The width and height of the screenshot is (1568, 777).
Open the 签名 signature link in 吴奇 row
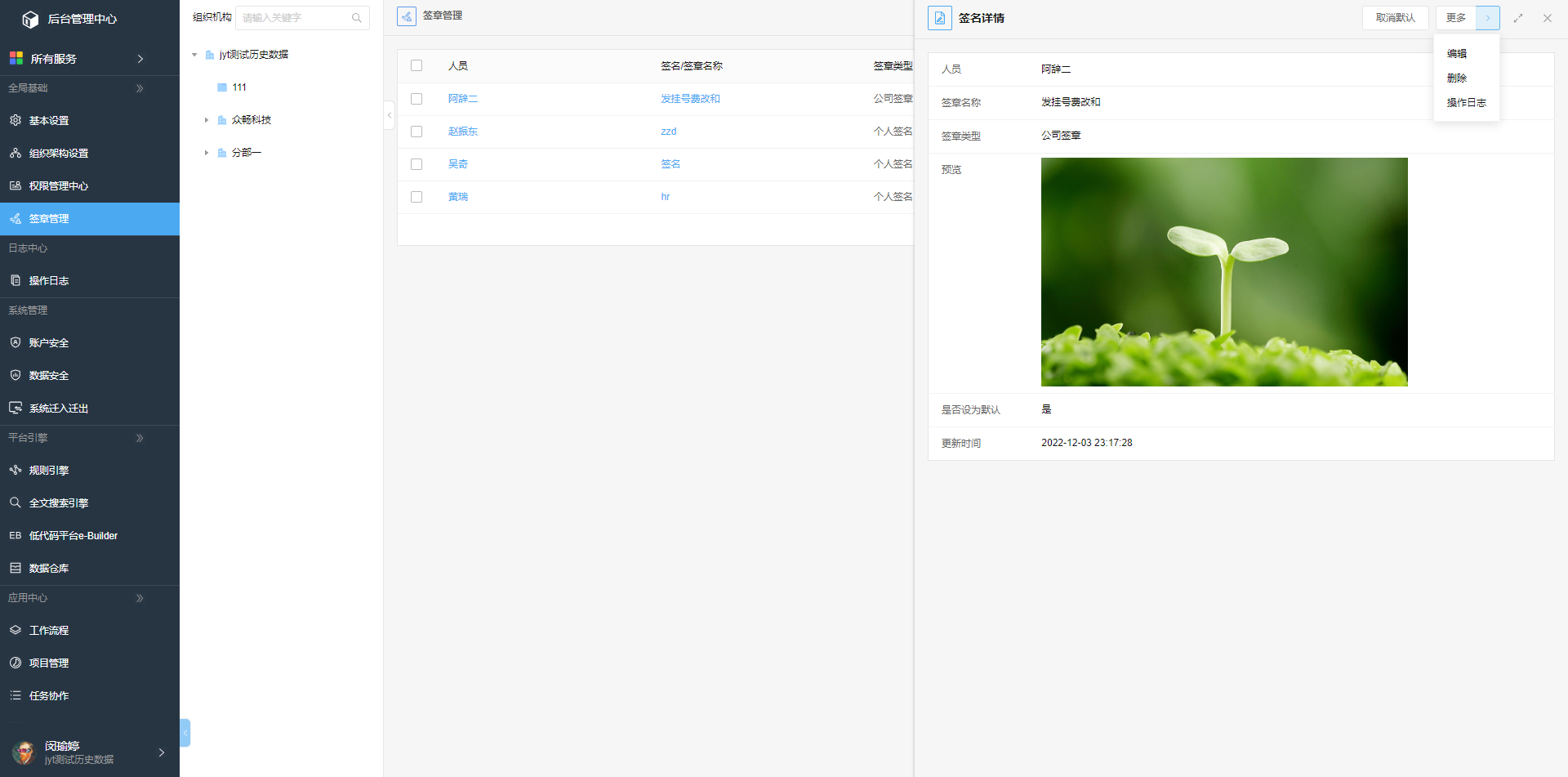click(x=670, y=164)
